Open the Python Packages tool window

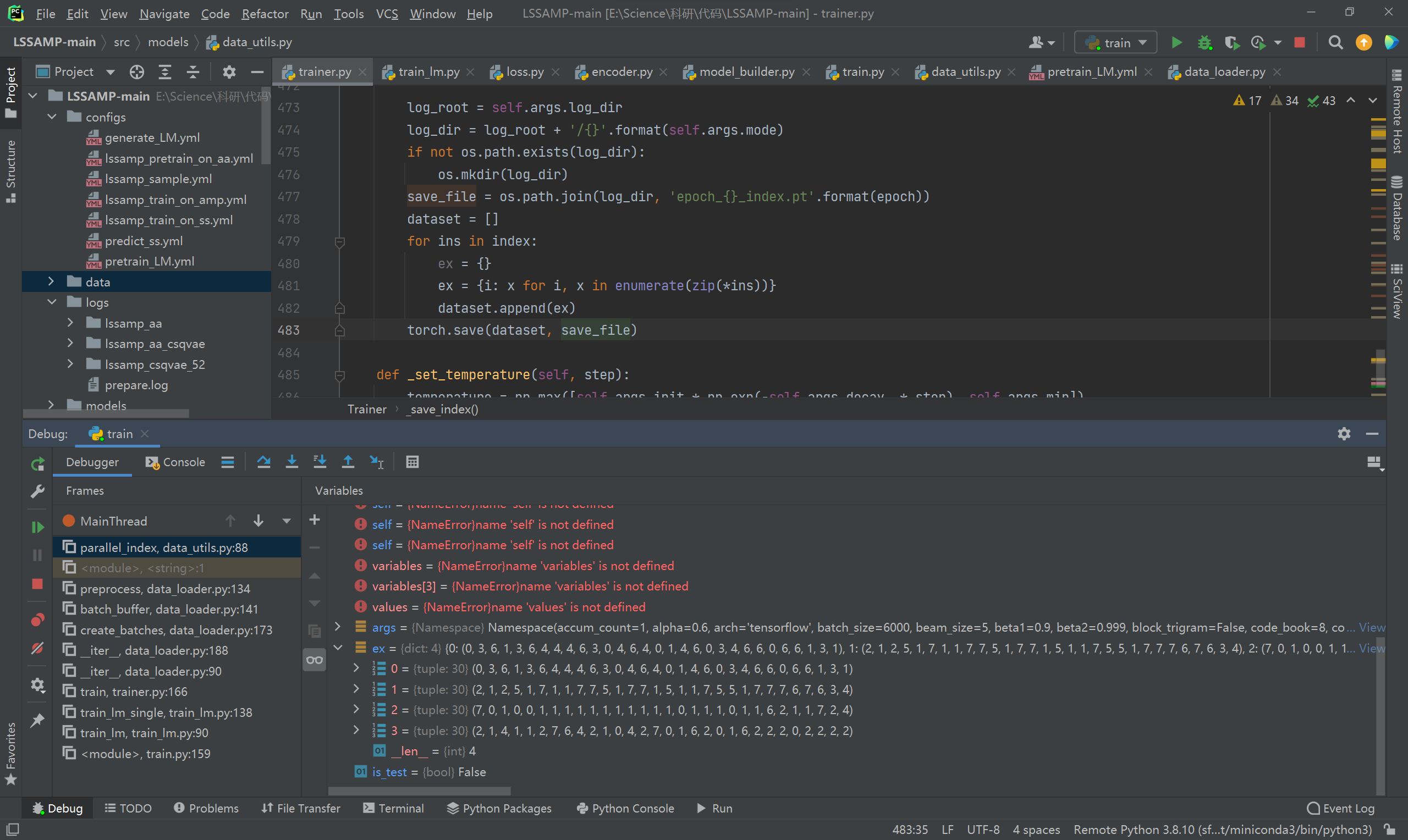coord(499,808)
